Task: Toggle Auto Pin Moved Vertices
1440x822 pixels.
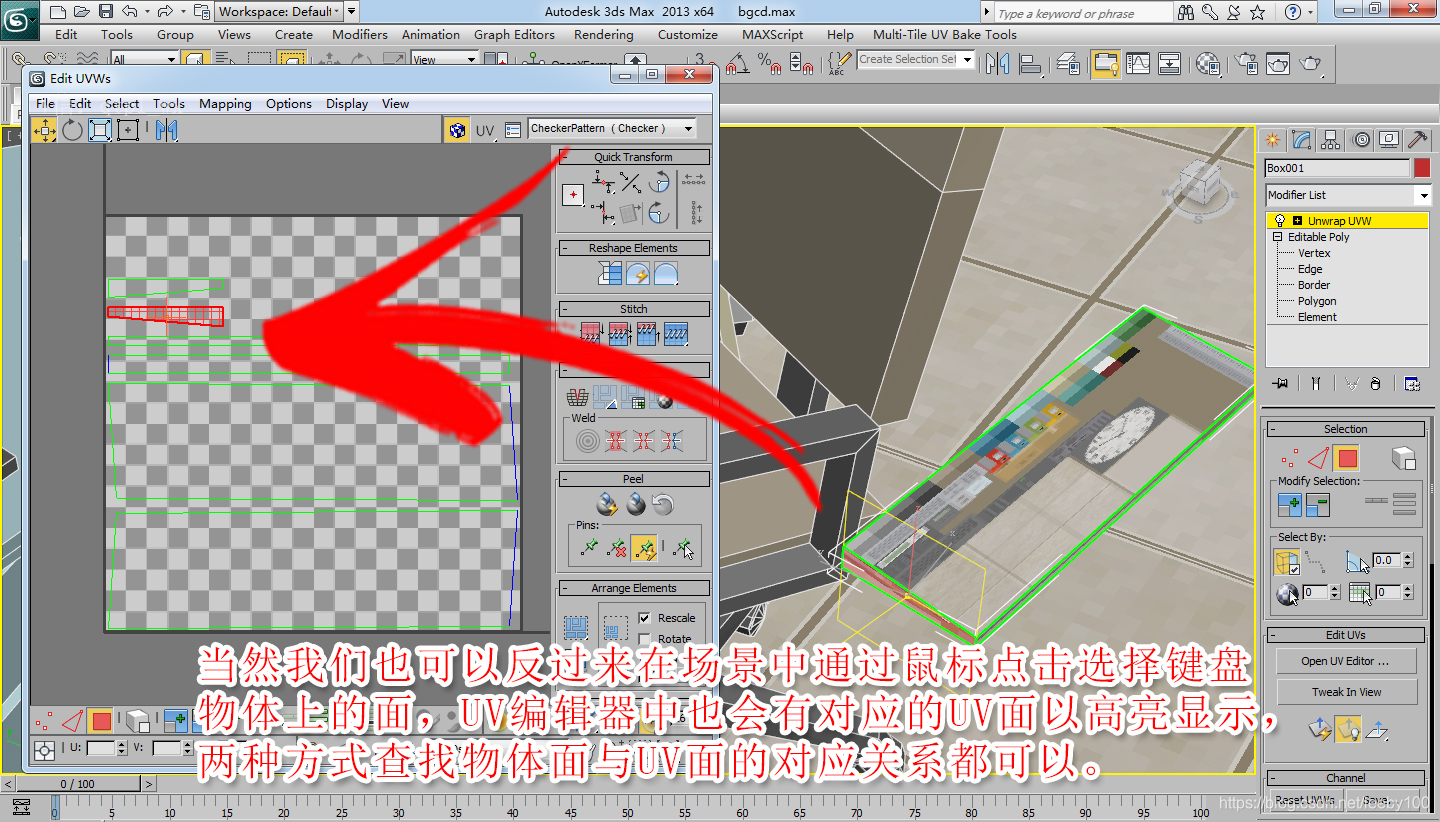Action: coord(644,547)
